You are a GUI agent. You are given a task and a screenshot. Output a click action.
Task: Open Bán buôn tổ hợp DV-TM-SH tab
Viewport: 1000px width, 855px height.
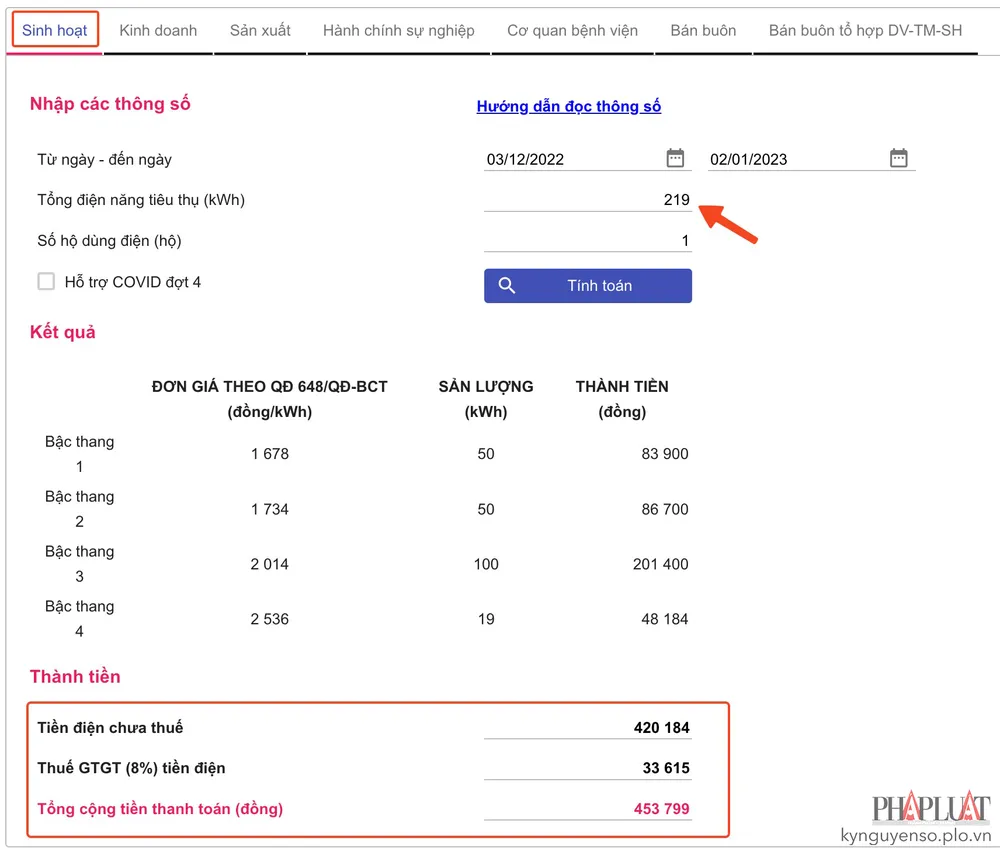[865, 30]
